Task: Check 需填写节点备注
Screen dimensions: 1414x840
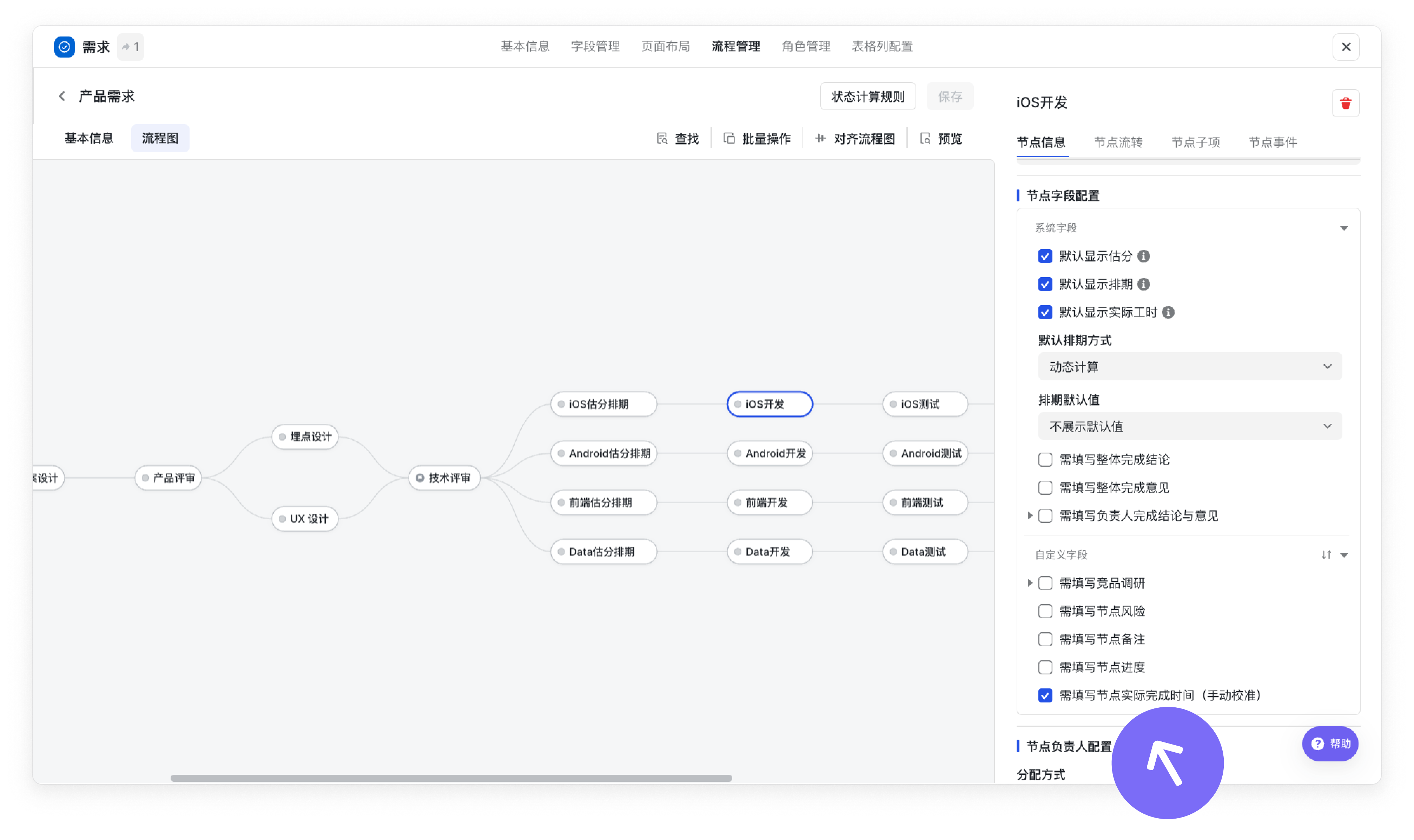Action: click(1045, 640)
